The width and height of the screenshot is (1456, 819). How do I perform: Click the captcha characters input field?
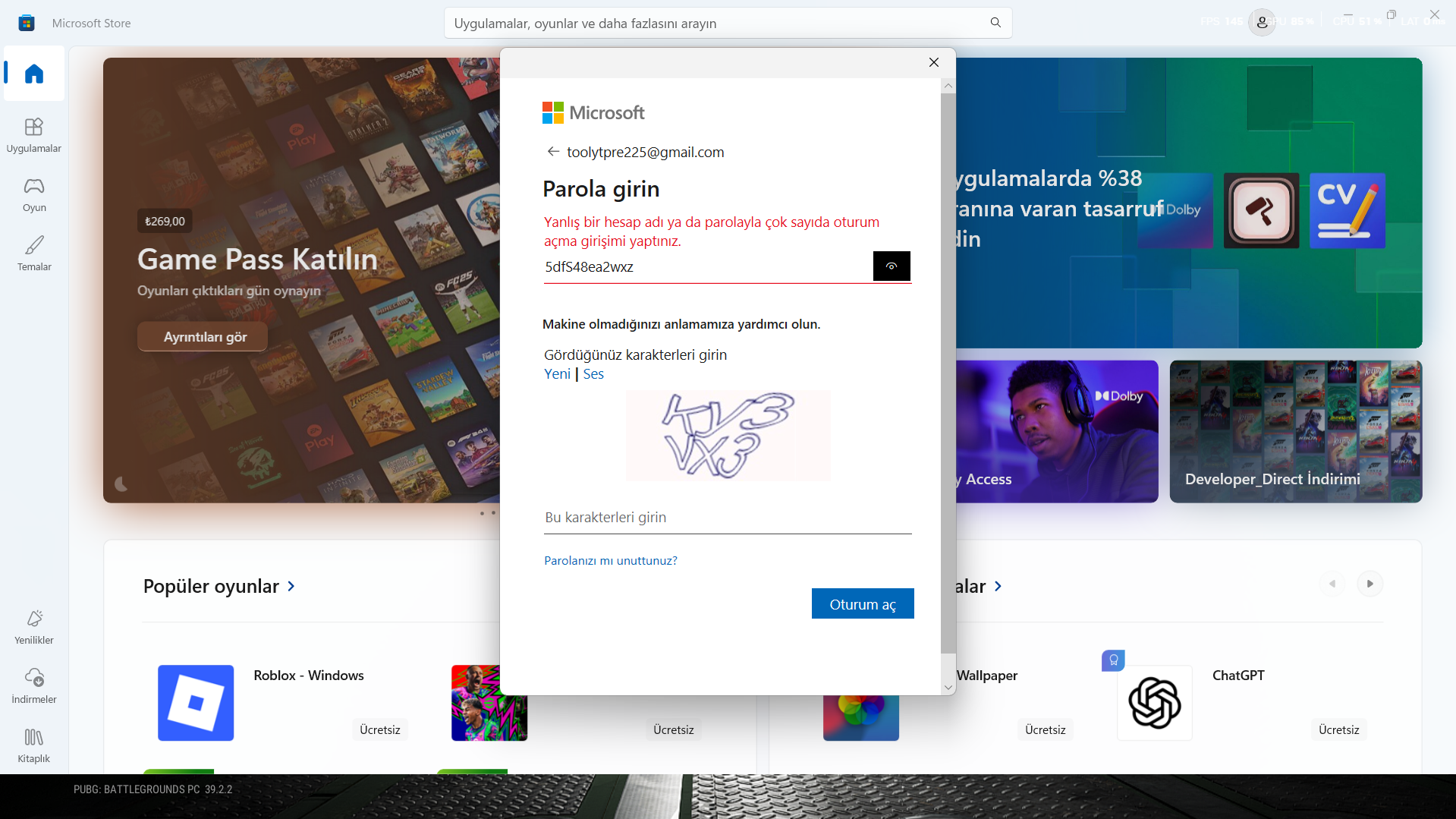[x=728, y=518]
